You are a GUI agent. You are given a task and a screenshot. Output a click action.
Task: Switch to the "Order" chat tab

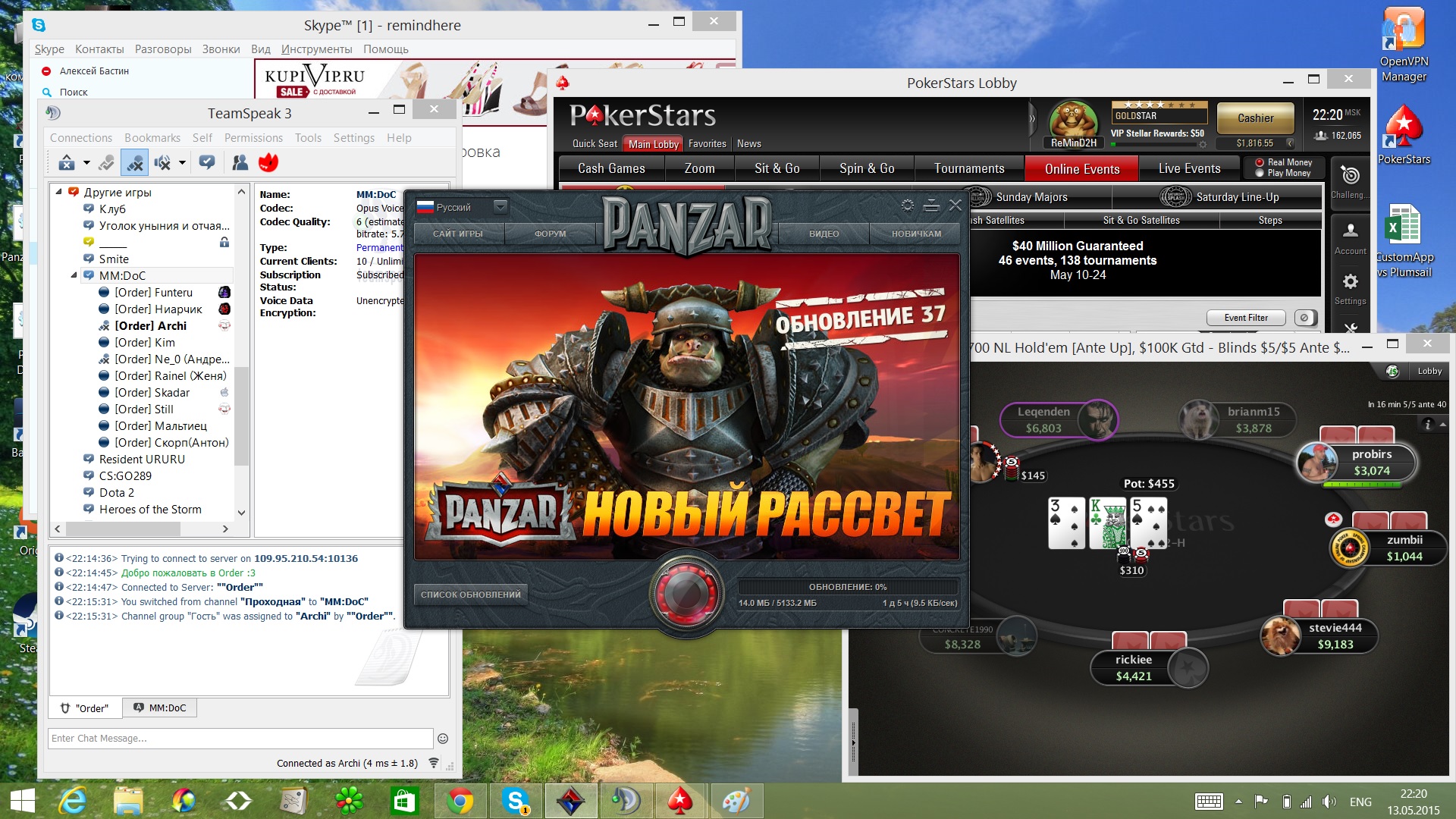click(85, 708)
